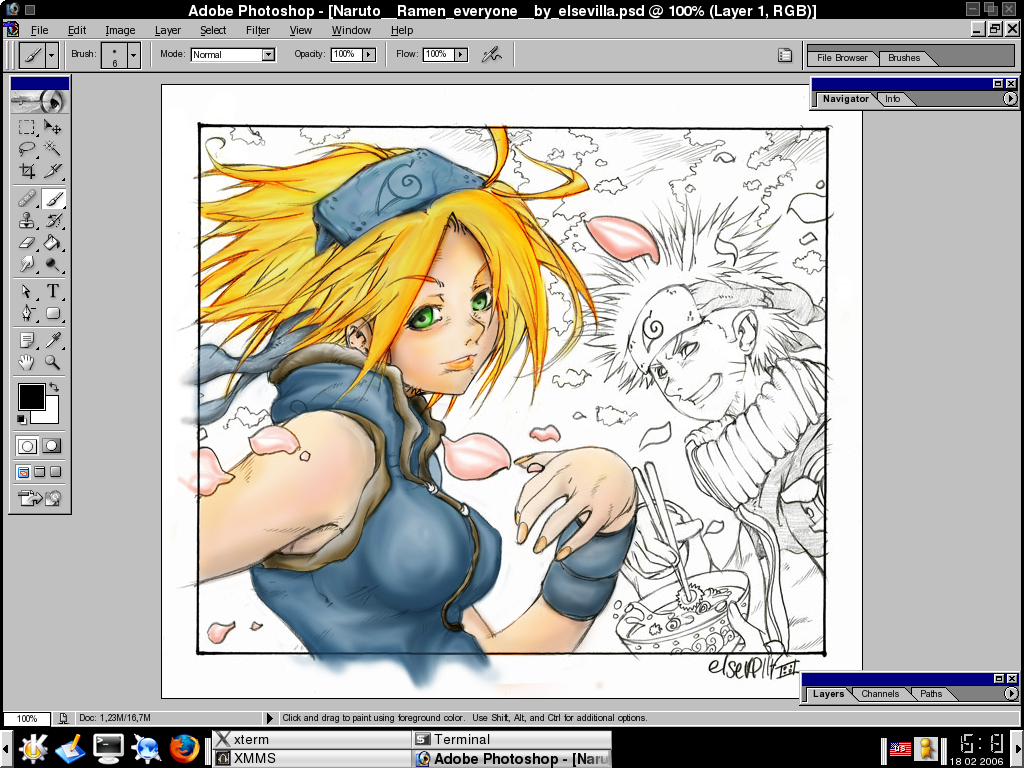Select the History Brush tool
Image resolution: width=1024 pixels, height=768 pixels.
[52, 221]
